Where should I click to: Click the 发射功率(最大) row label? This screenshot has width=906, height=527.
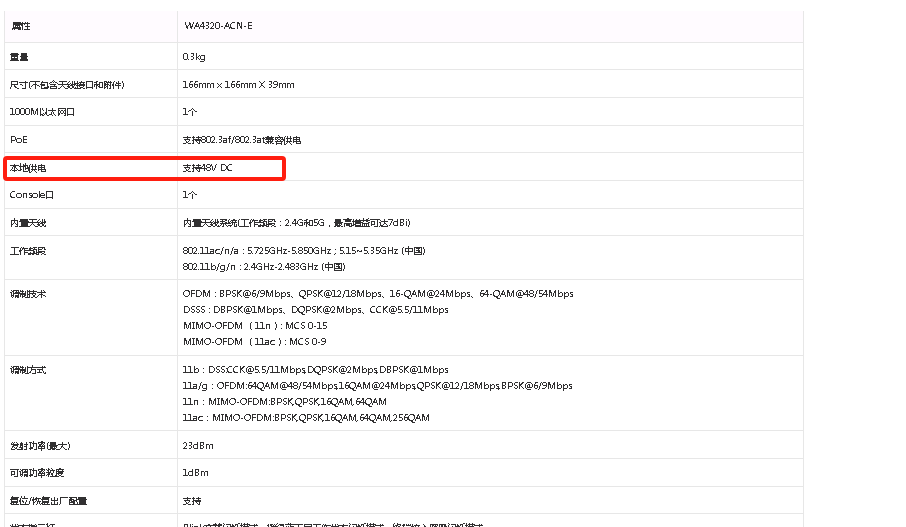point(40,446)
